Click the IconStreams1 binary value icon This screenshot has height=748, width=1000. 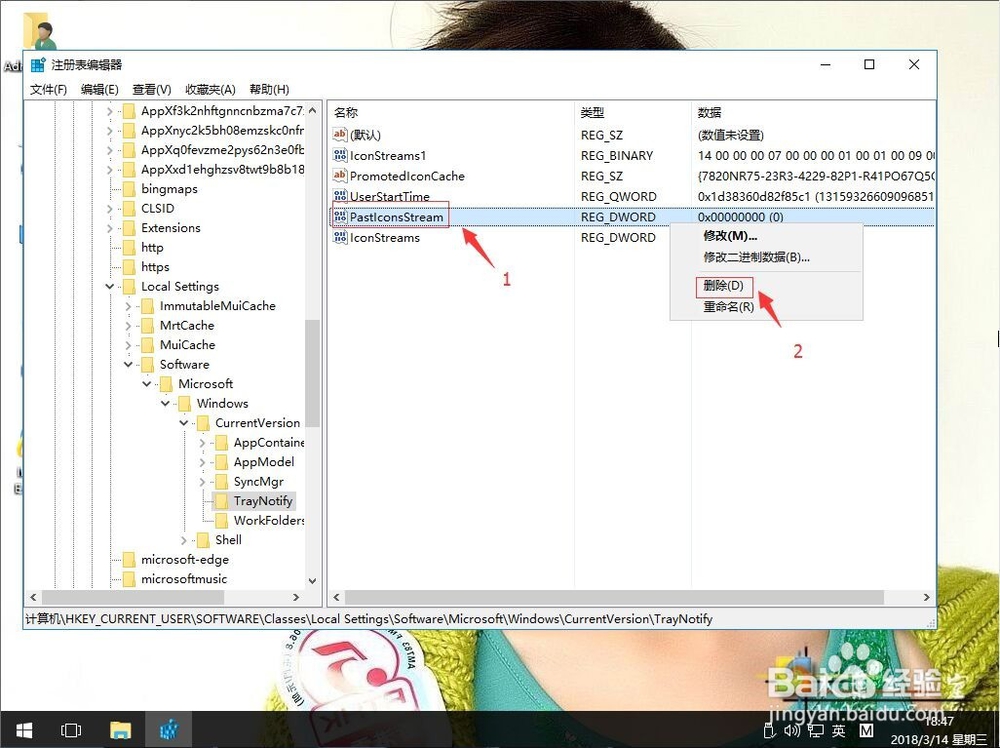340,155
